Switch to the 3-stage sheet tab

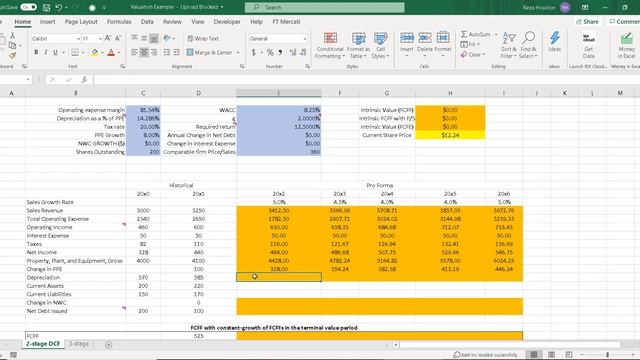click(78, 344)
